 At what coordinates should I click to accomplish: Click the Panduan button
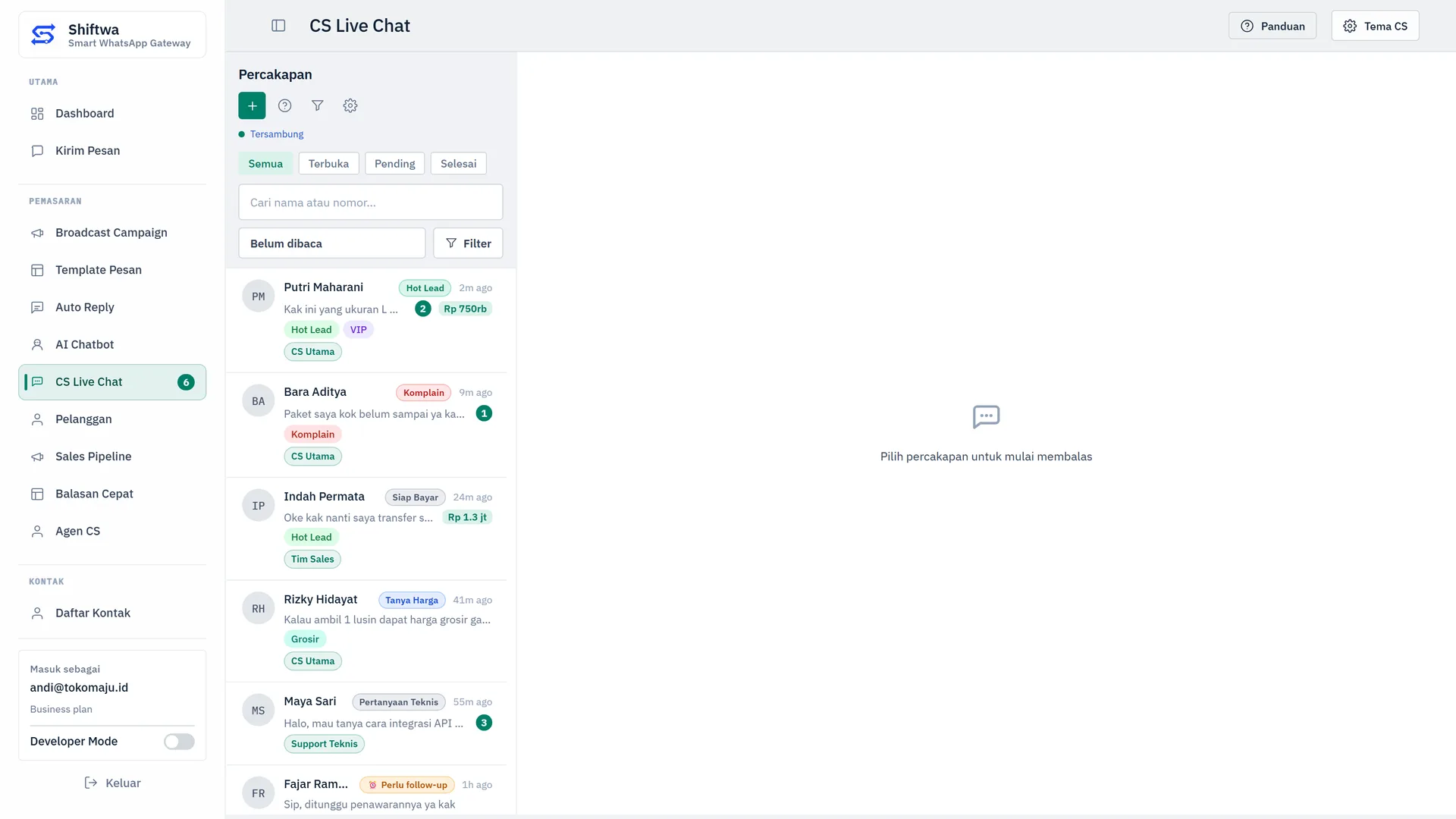click(x=1272, y=26)
